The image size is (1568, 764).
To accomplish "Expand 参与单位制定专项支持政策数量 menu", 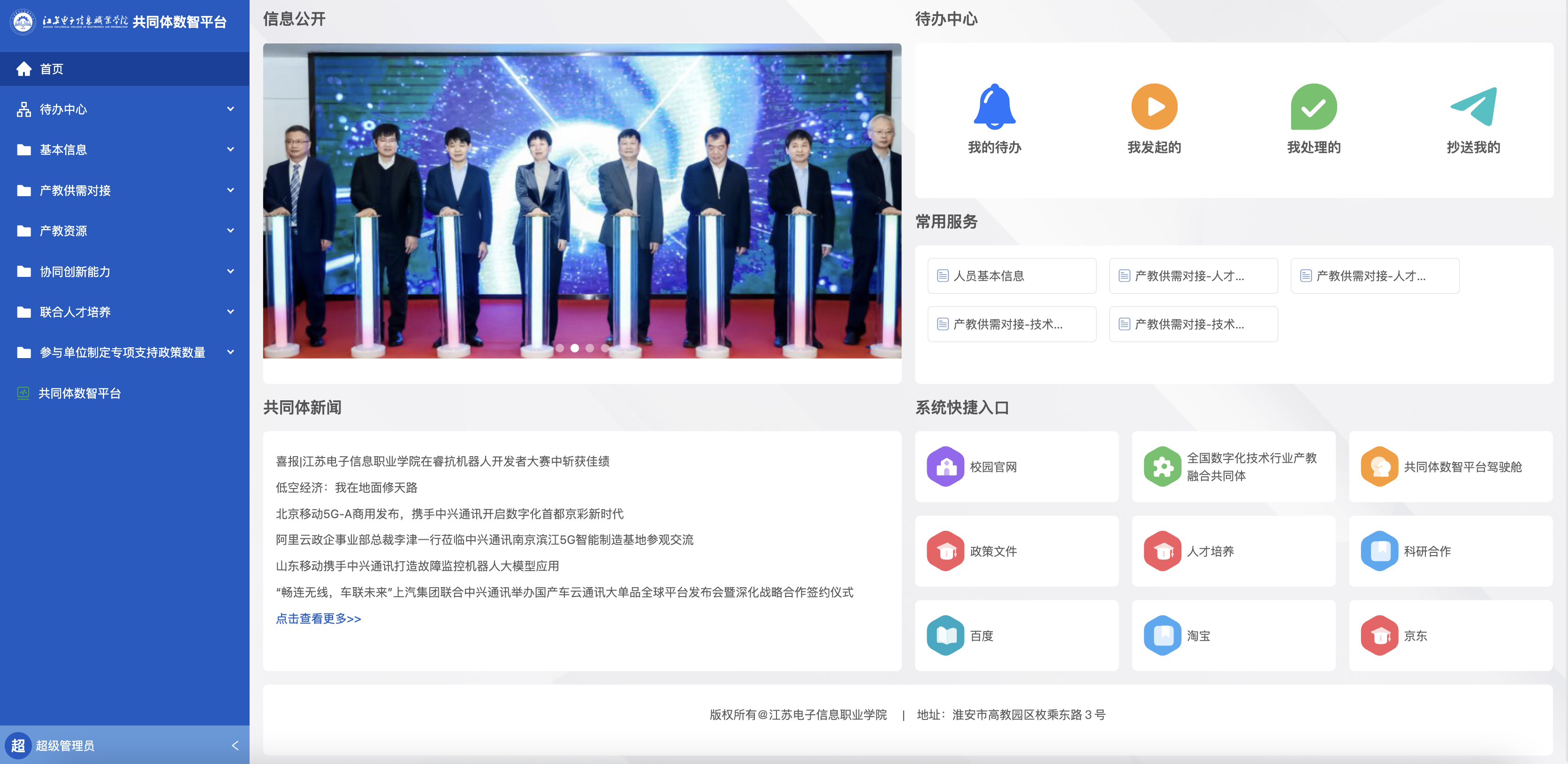I will point(125,352).
